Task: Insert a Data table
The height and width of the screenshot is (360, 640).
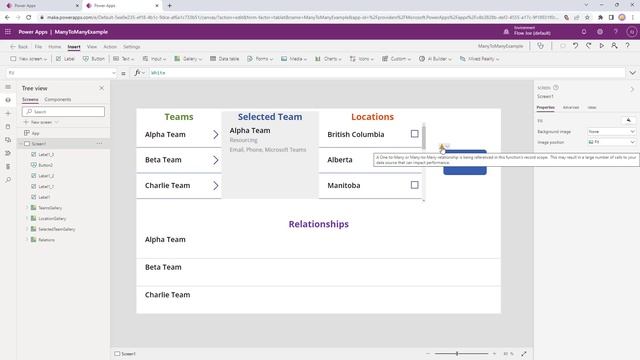Action: point(224,59)
